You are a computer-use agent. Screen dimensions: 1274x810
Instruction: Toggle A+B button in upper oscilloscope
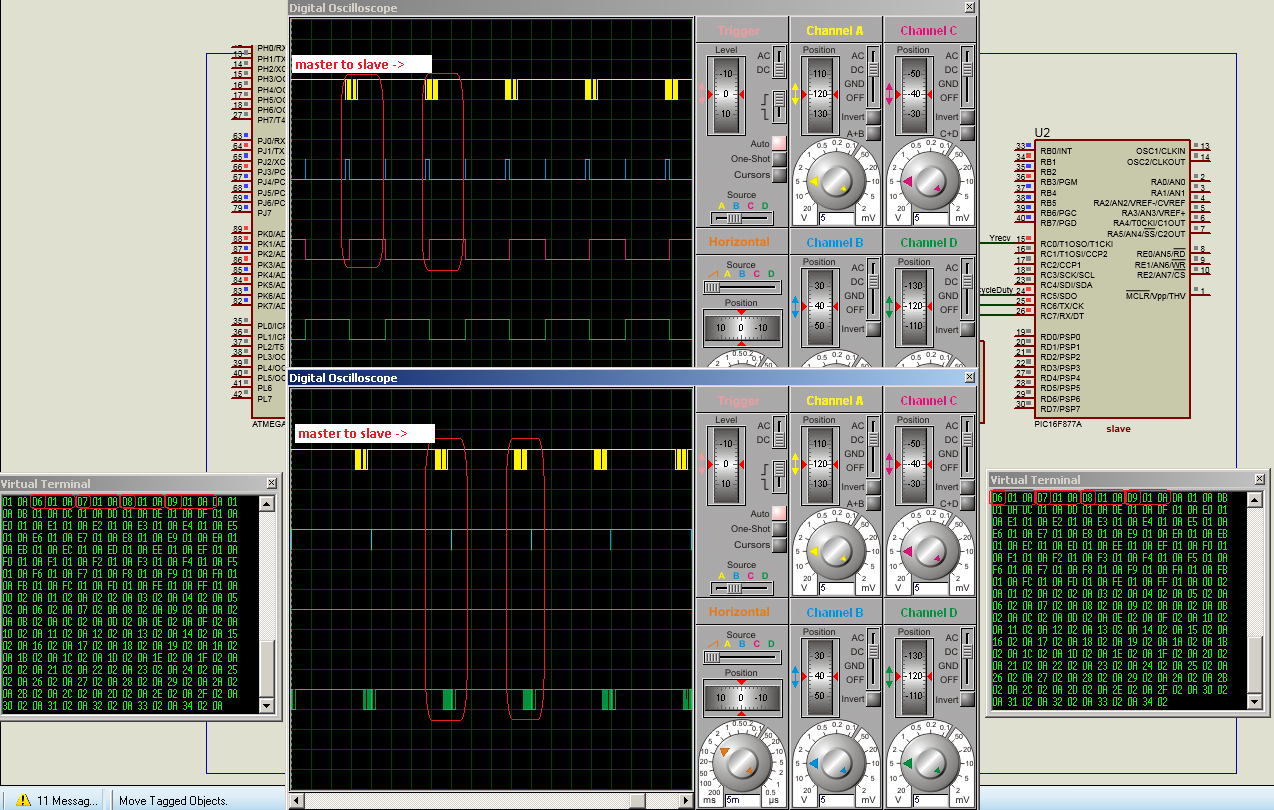coord(873,133)
